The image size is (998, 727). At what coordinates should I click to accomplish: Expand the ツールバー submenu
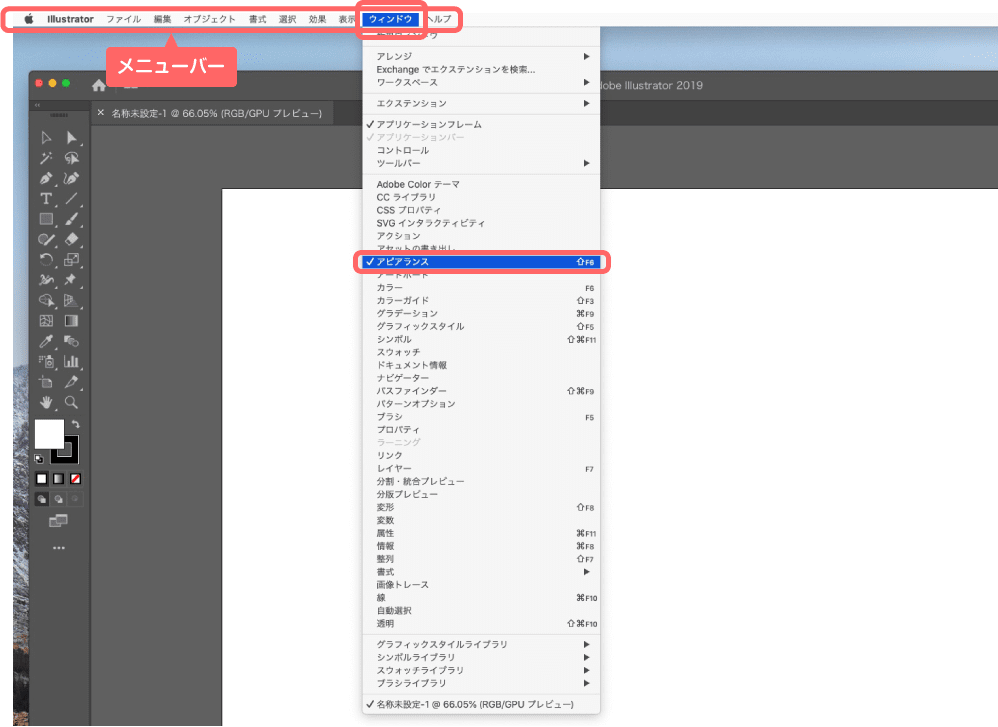click(x=480, y=163)
